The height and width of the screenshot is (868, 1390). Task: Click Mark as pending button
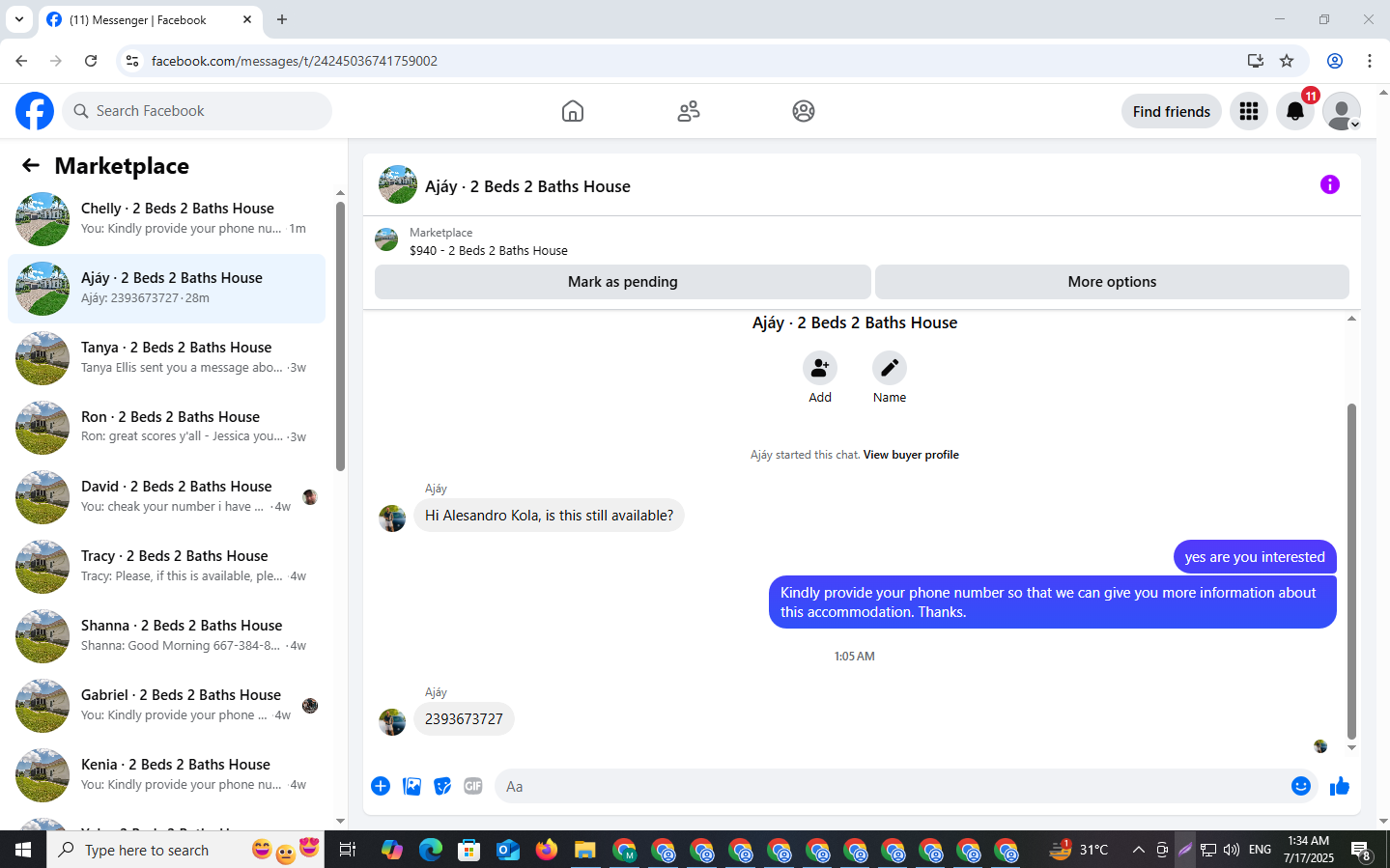pos(623,282)
